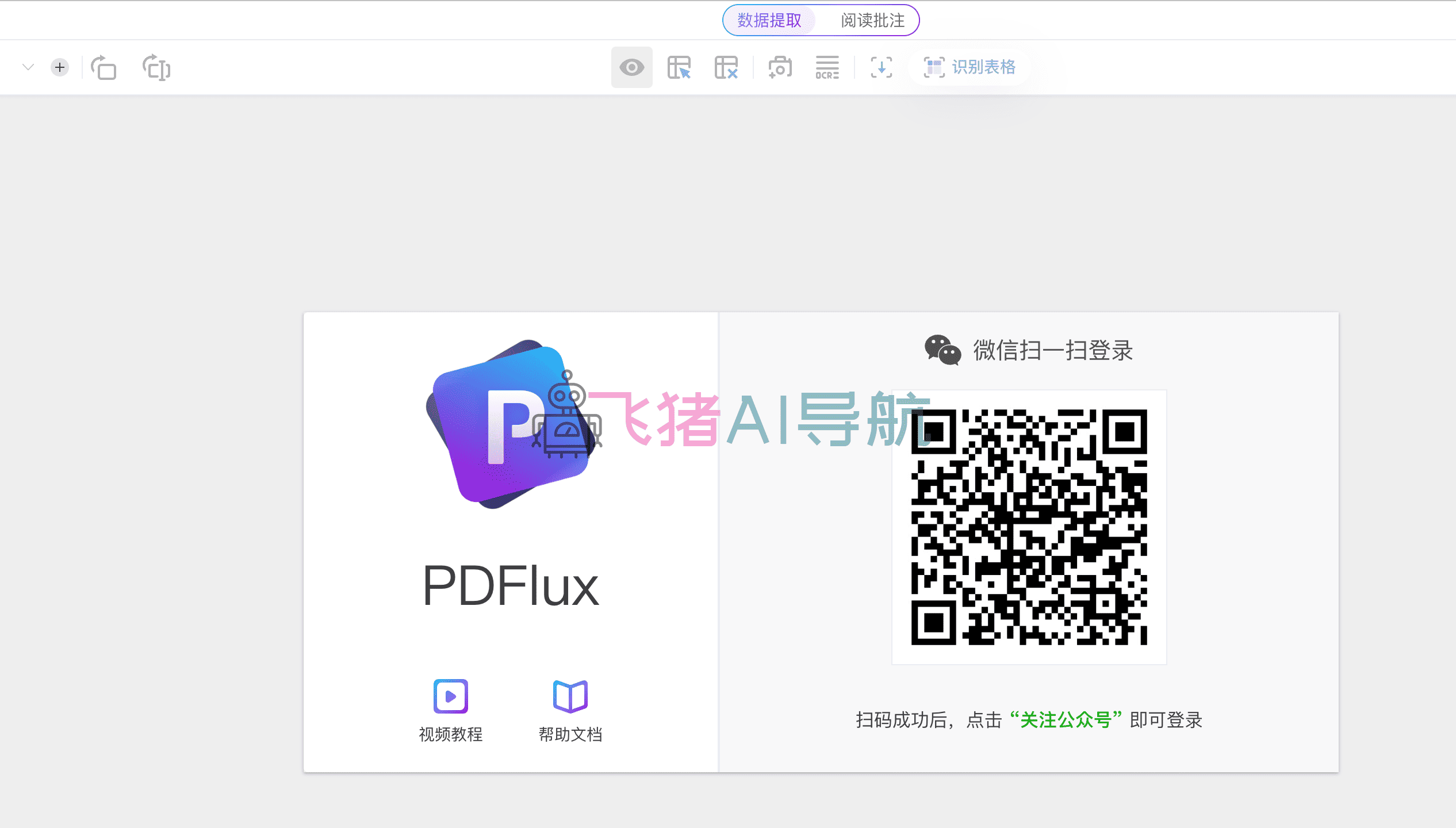Expand the chevron dropdown in the toolbar
The width and height of the screenshot is (1456, 828).
[x=28, y=67]
